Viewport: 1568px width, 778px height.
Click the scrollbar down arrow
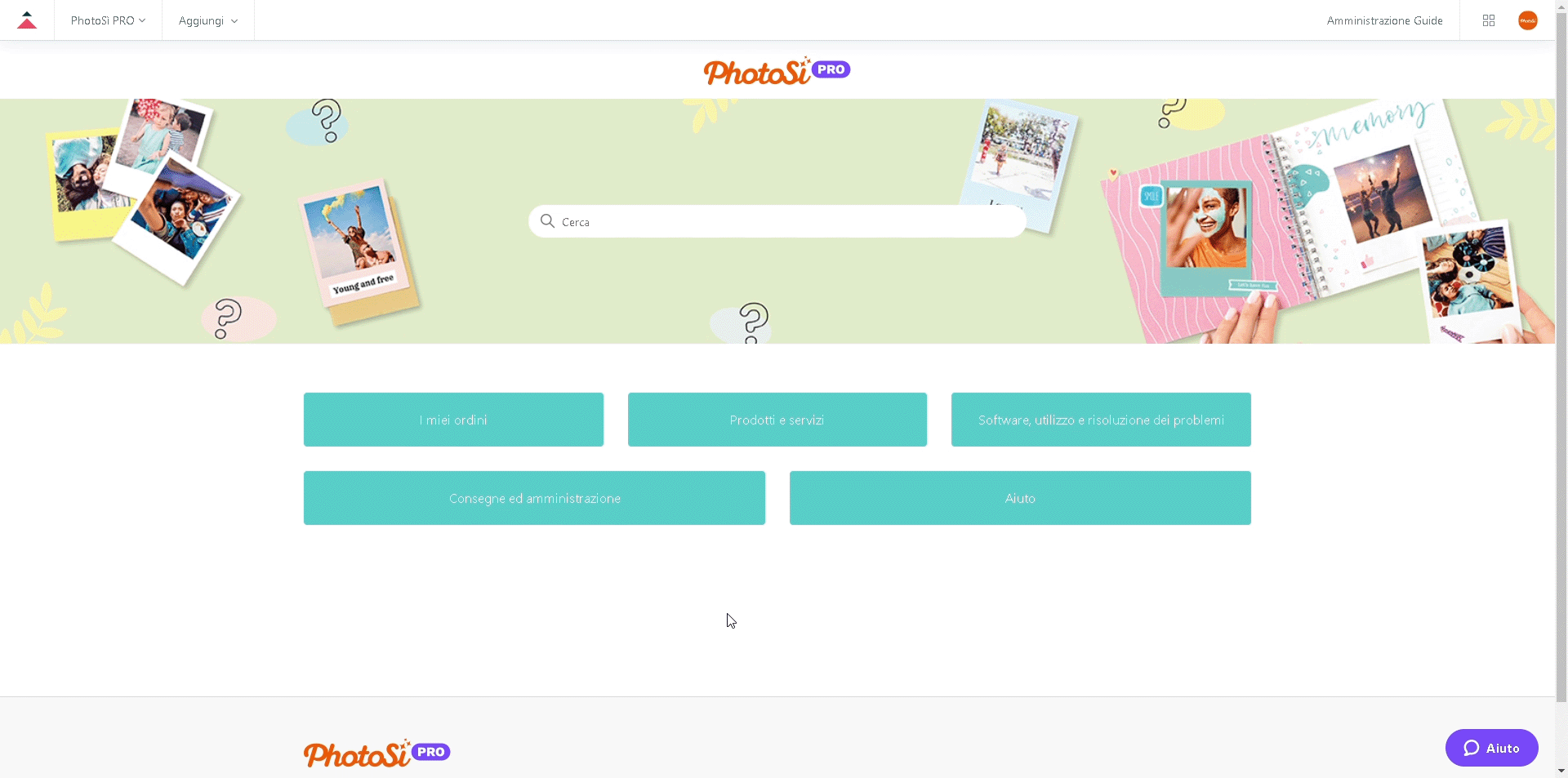(x=1561, y=771)
